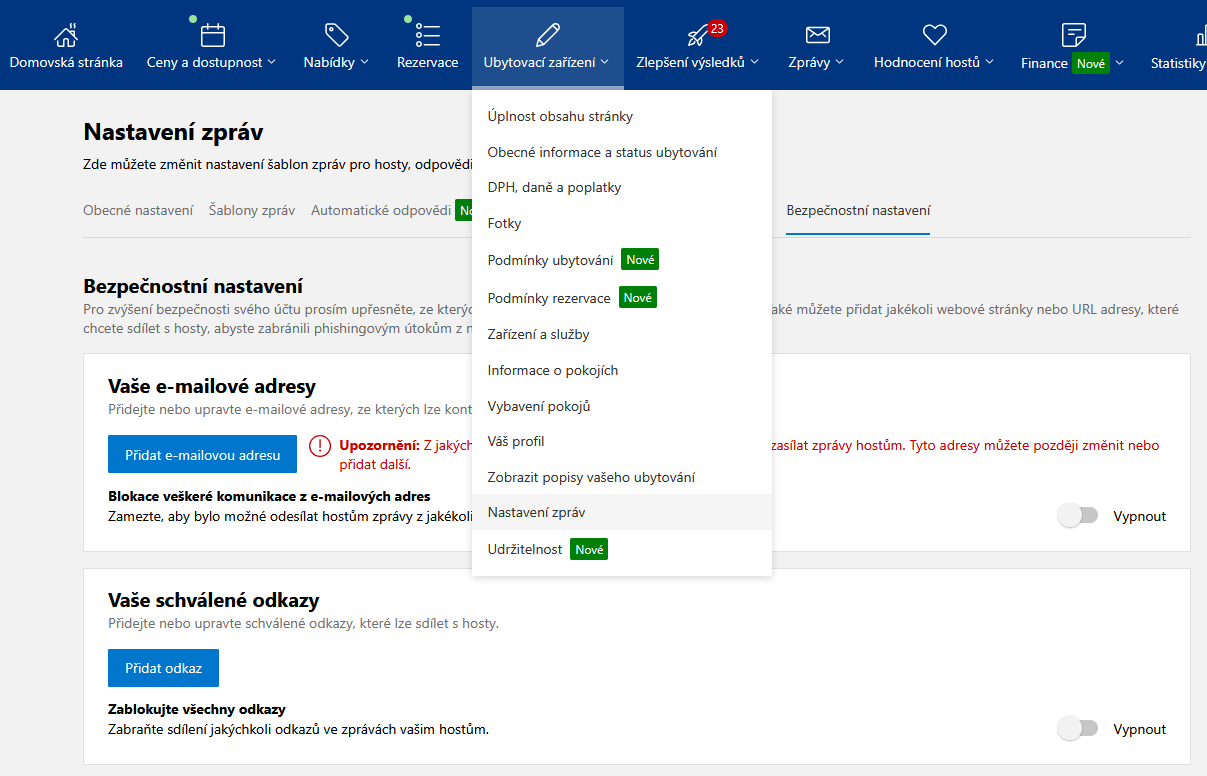The image size is (1207, 776).
Task: Open Finance via the document icon
Action: (1073, 33)
